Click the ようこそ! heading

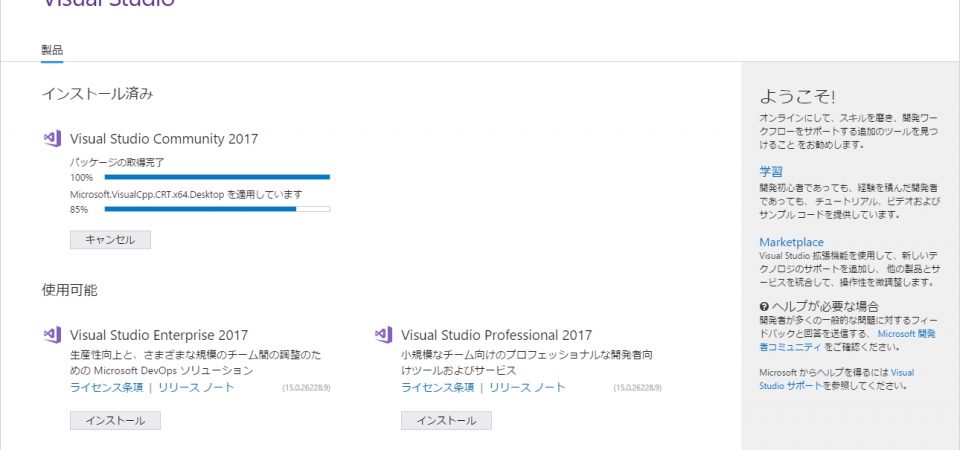797,96
